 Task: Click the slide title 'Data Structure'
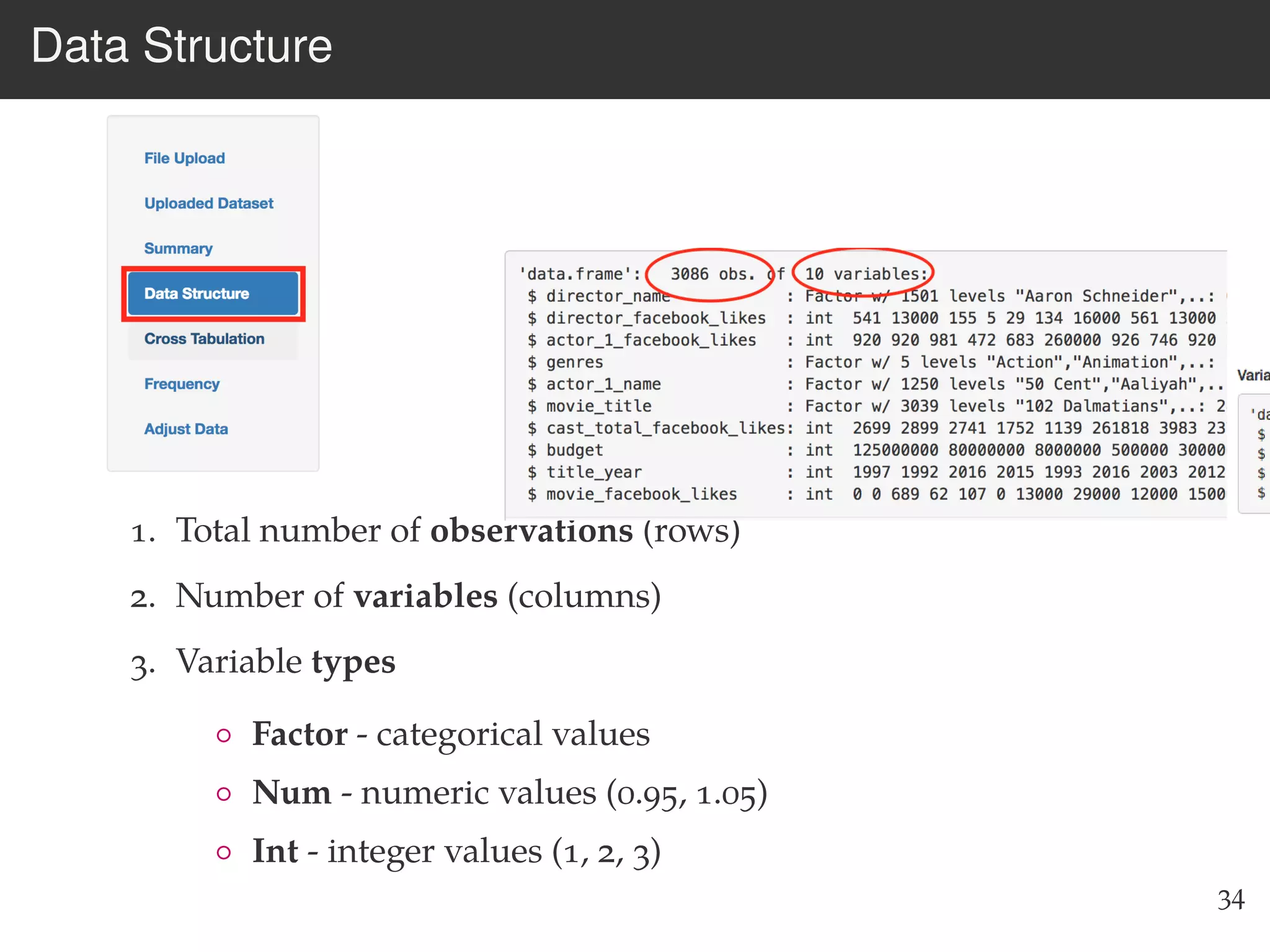[182, 46]
